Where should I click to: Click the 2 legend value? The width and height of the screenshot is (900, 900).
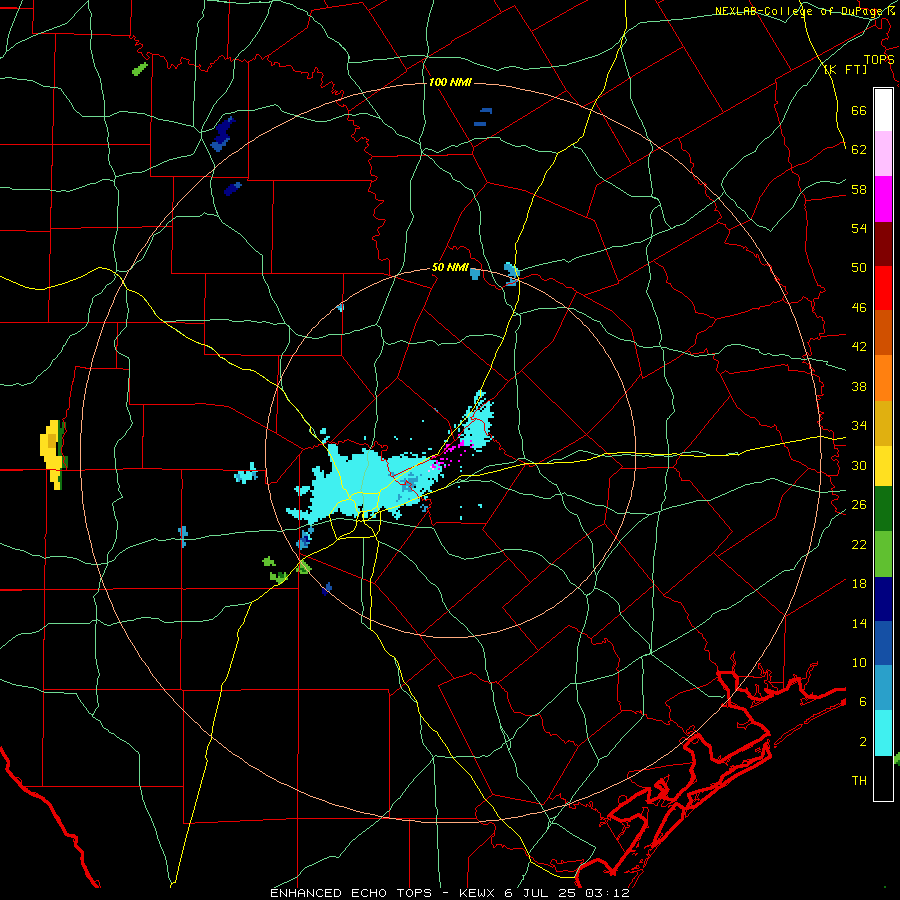[863, 742]
